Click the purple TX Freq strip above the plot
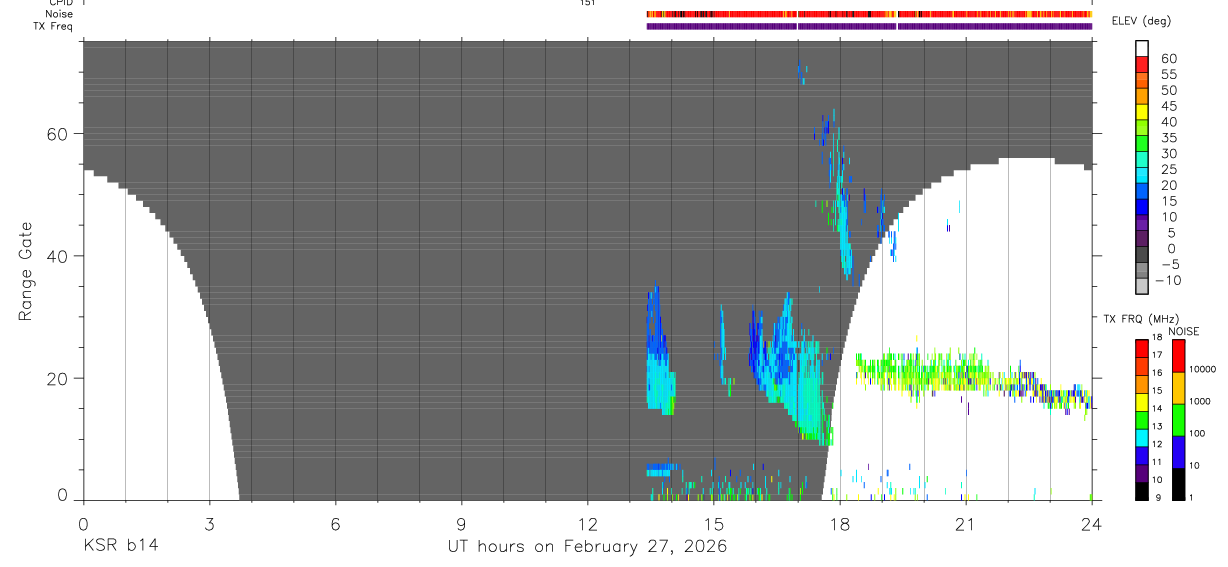This screenshot has width=1228, height=567. coord(869,26)
